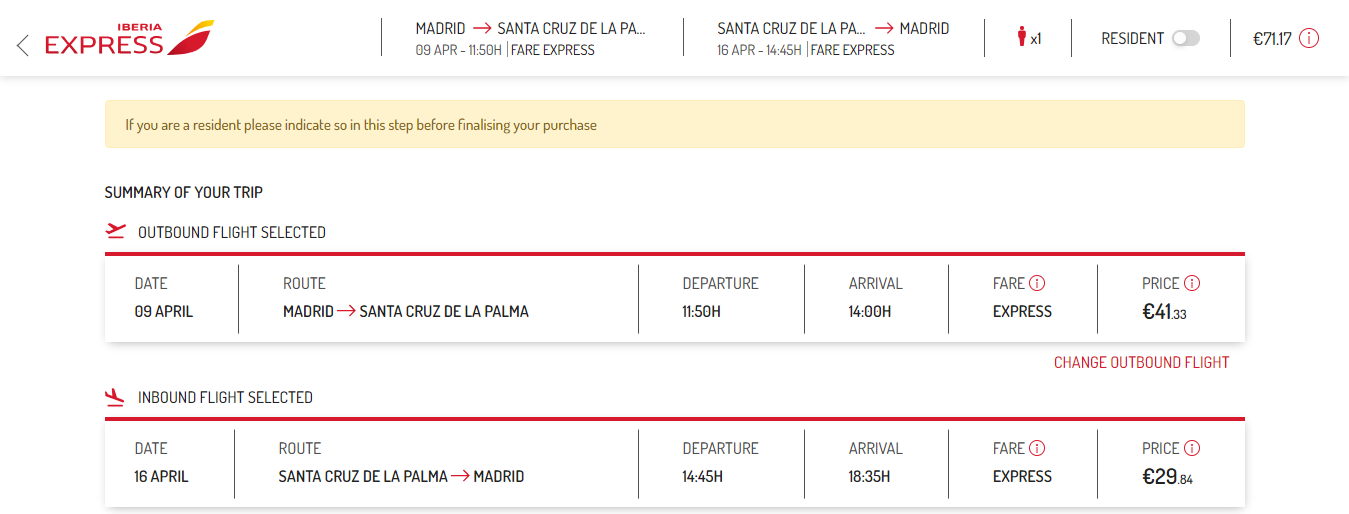Select the inbound flight 16 April row
1349x514 pixels.
[x=675, y=463]
